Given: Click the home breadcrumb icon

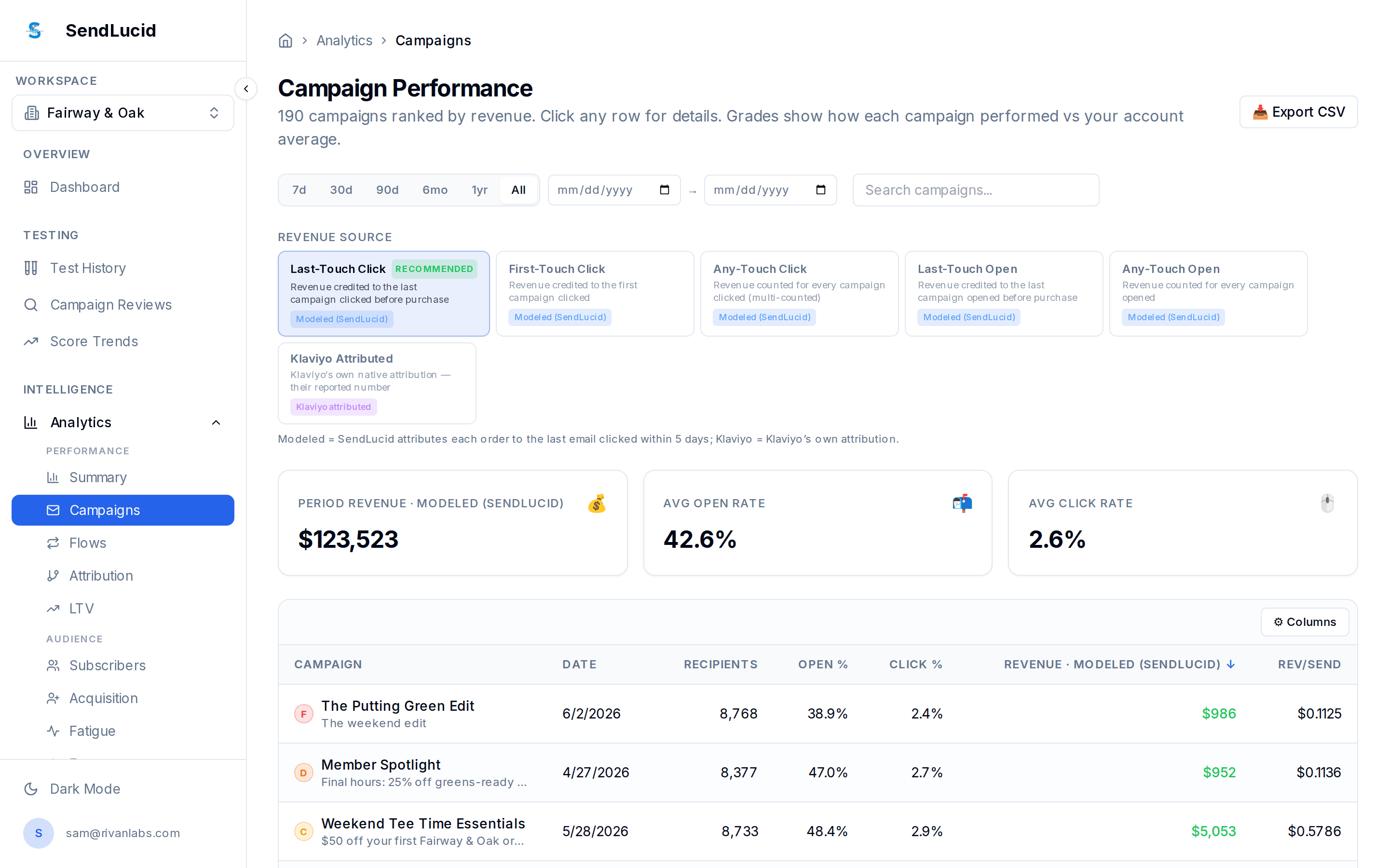Looking at the screenshot, I should pos(285,41).
